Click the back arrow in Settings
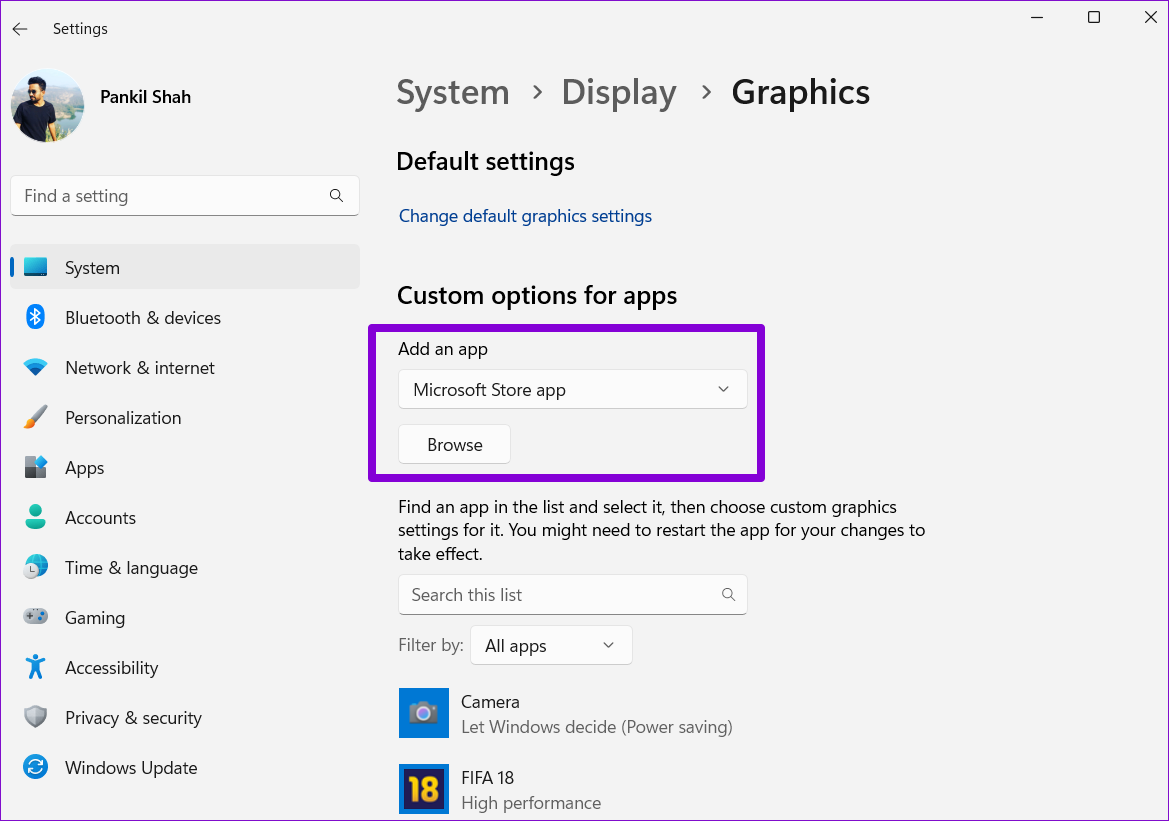The height and width of the screenshot is (821, 1169). [20, 29]
